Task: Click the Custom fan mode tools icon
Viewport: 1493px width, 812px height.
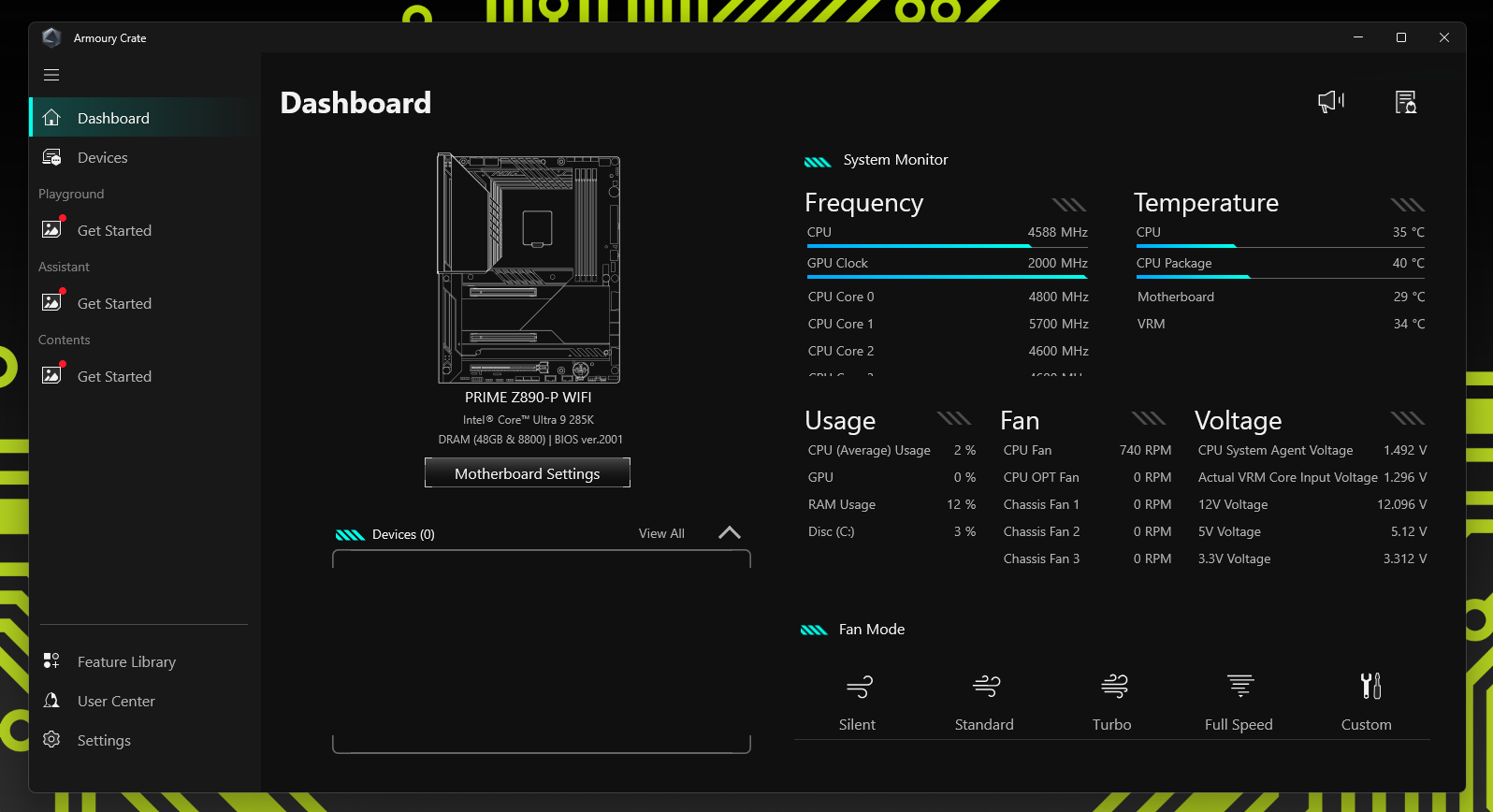Action: (1370, 687)
